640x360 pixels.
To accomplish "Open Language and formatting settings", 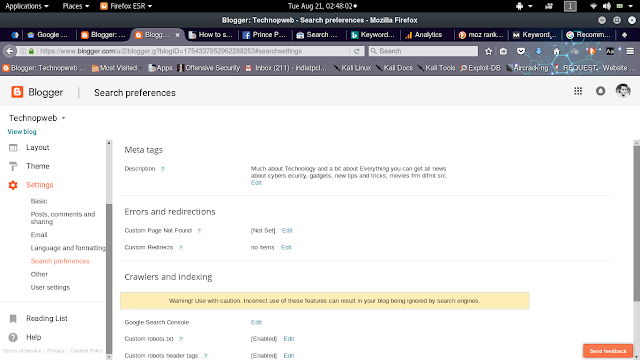I will pos(68,248).
